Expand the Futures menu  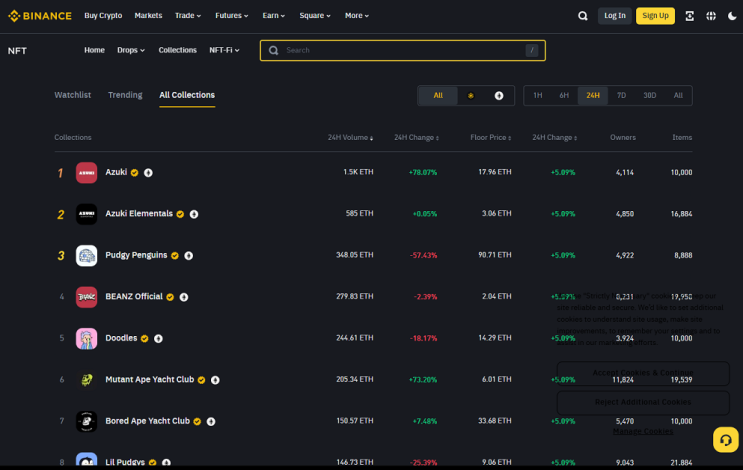pyautogui.click(x=232, y=16)
